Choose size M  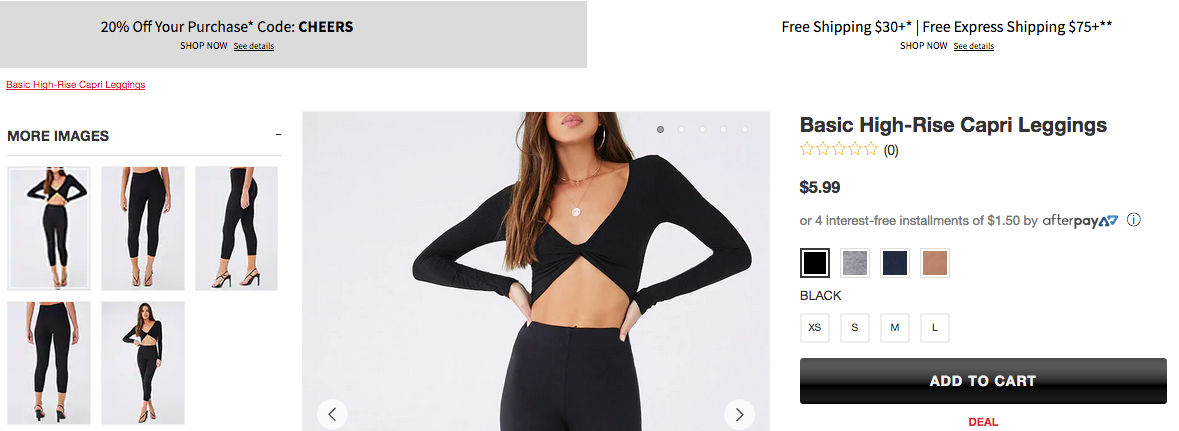click(895, 328)
